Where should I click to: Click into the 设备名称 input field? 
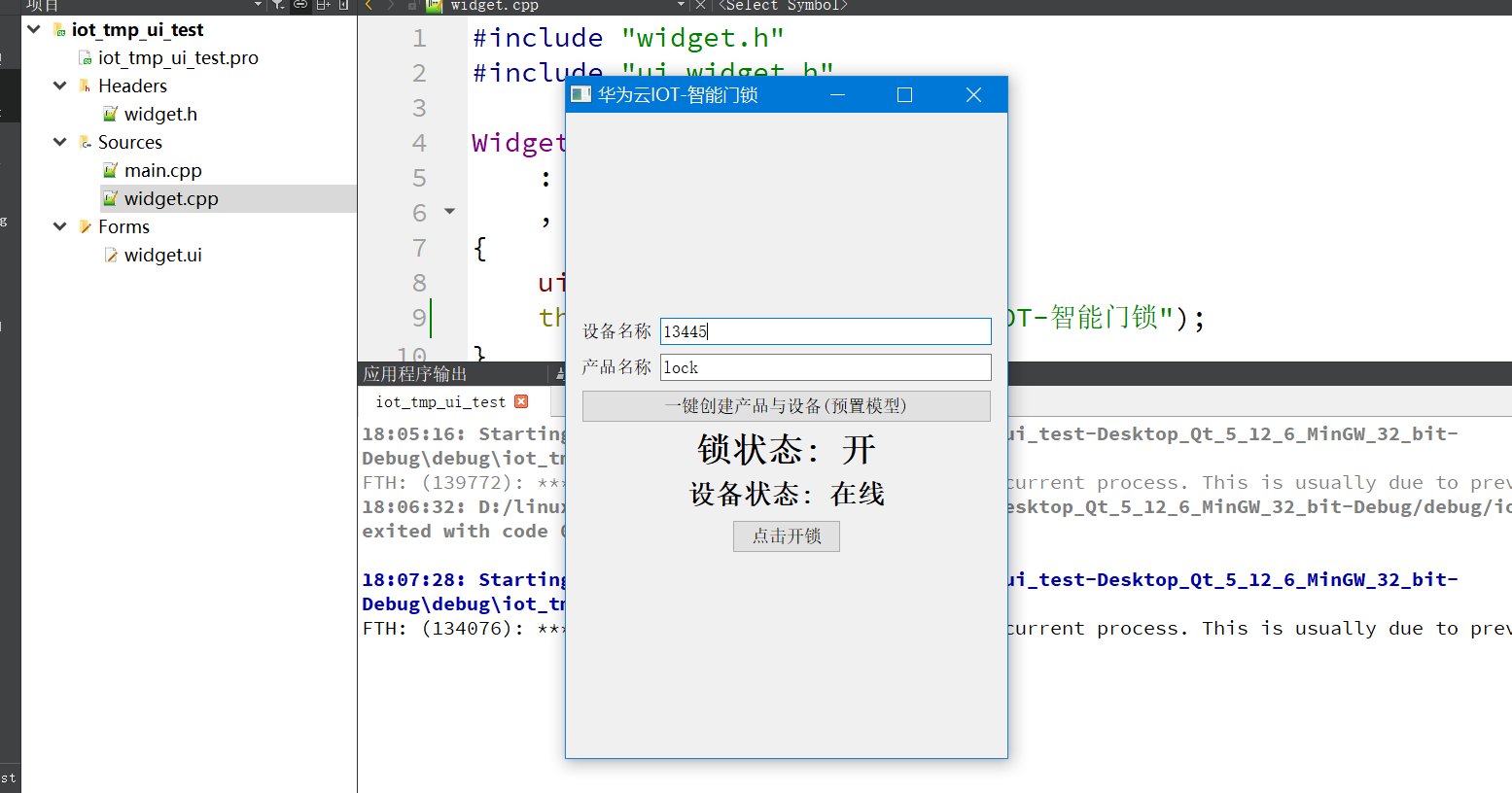pos(826,331)
